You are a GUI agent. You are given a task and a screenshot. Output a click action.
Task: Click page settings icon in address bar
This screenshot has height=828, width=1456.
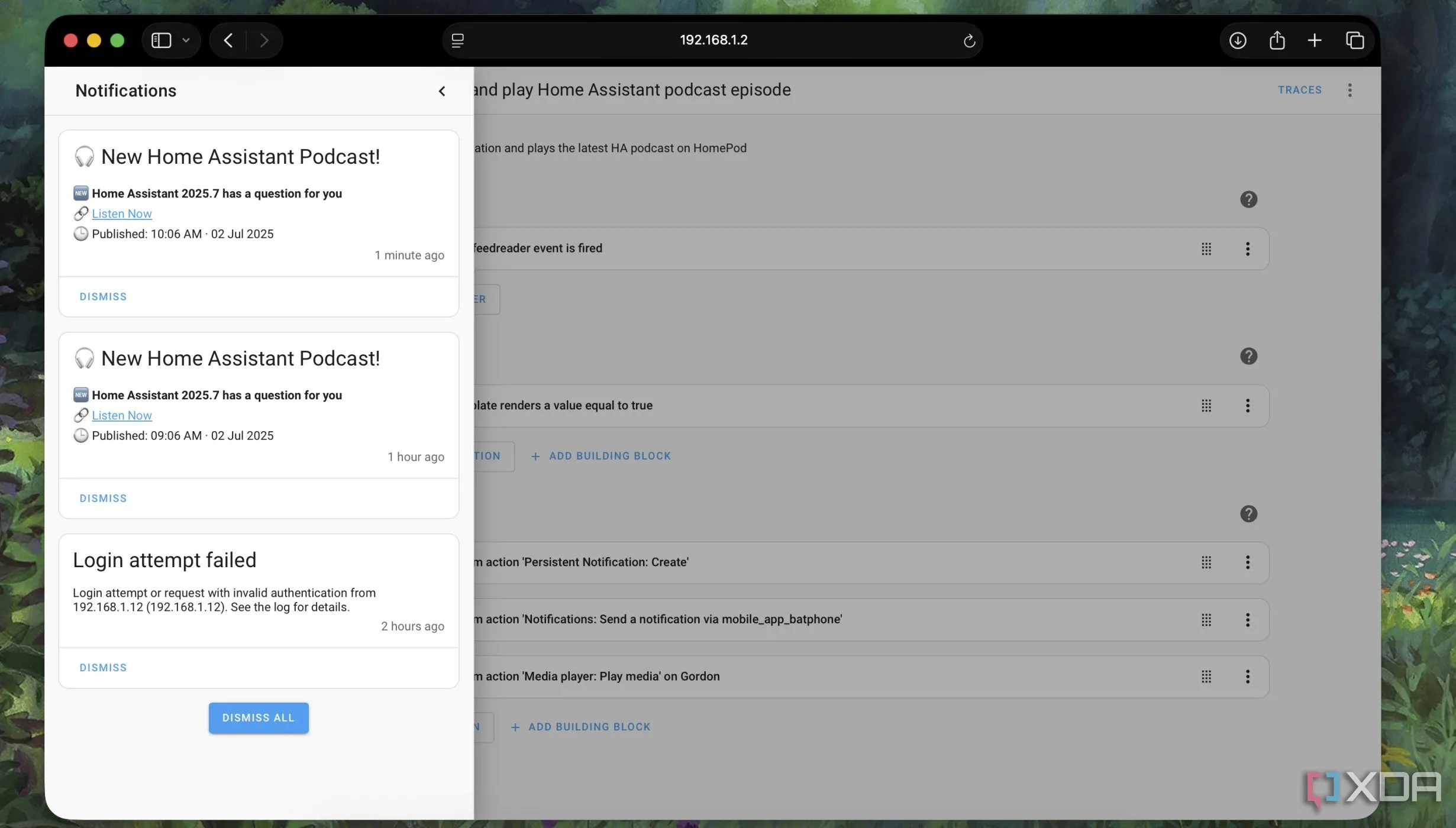pos(457,40)
